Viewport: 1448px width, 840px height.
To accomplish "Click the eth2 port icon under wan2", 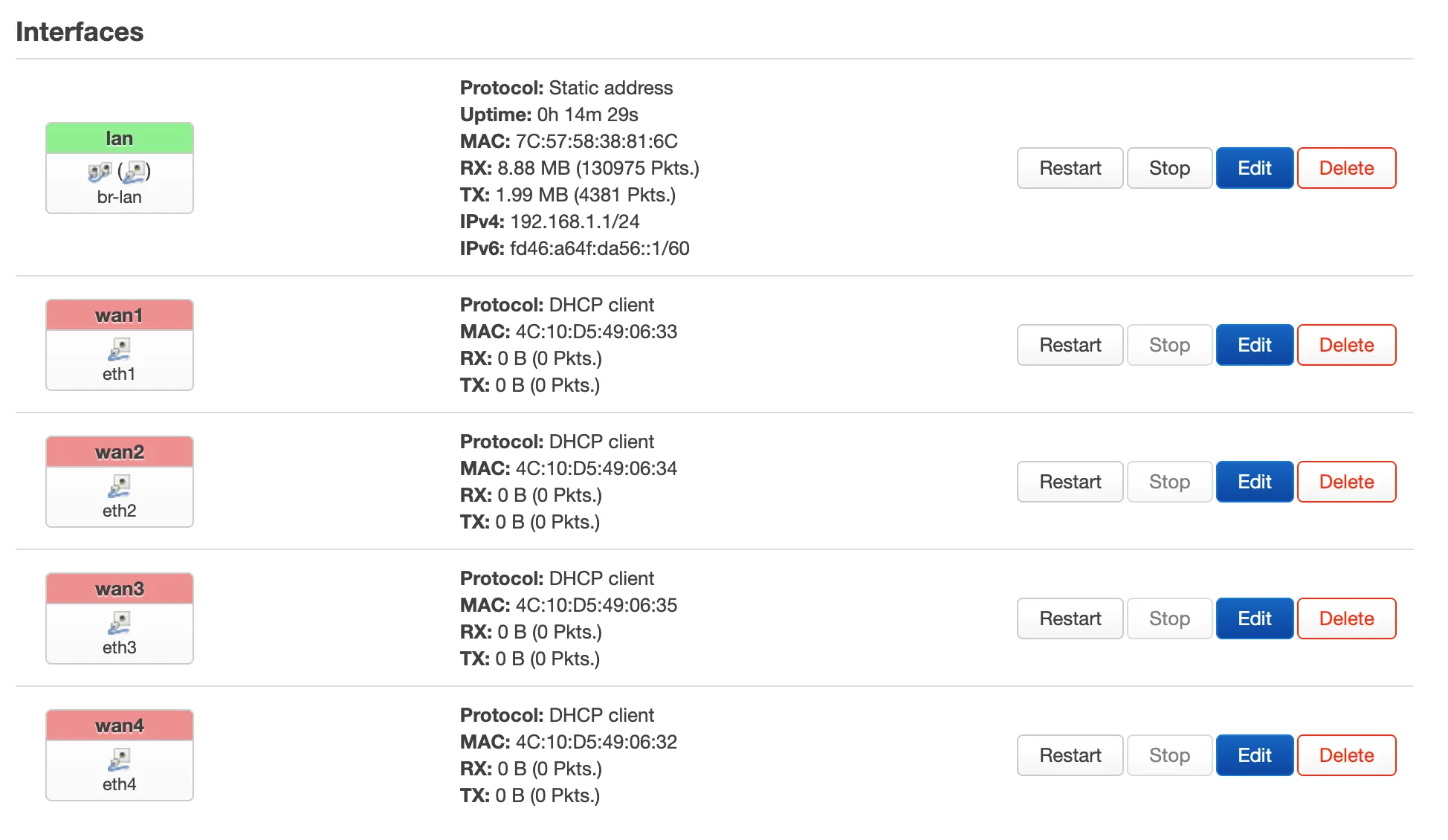I will tap(119, 485).
